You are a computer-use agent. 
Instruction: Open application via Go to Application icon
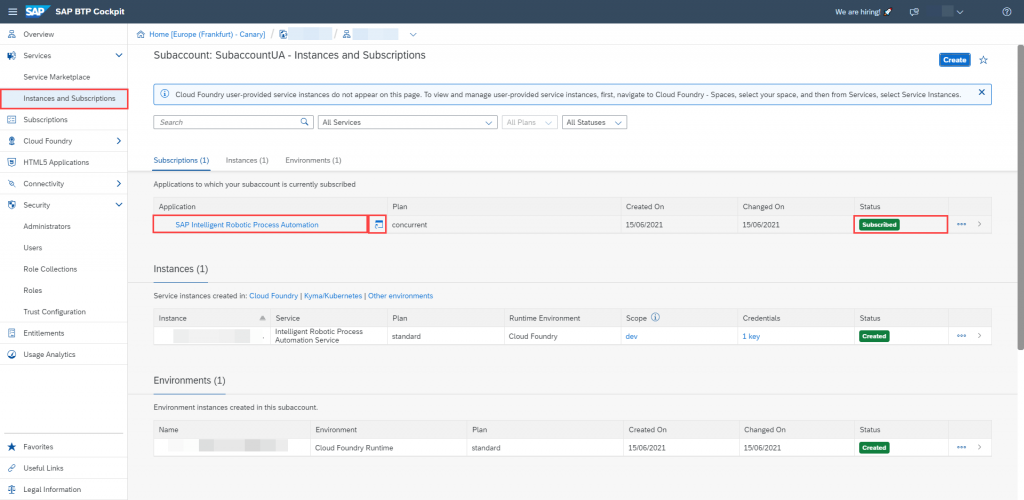(377, 225)
